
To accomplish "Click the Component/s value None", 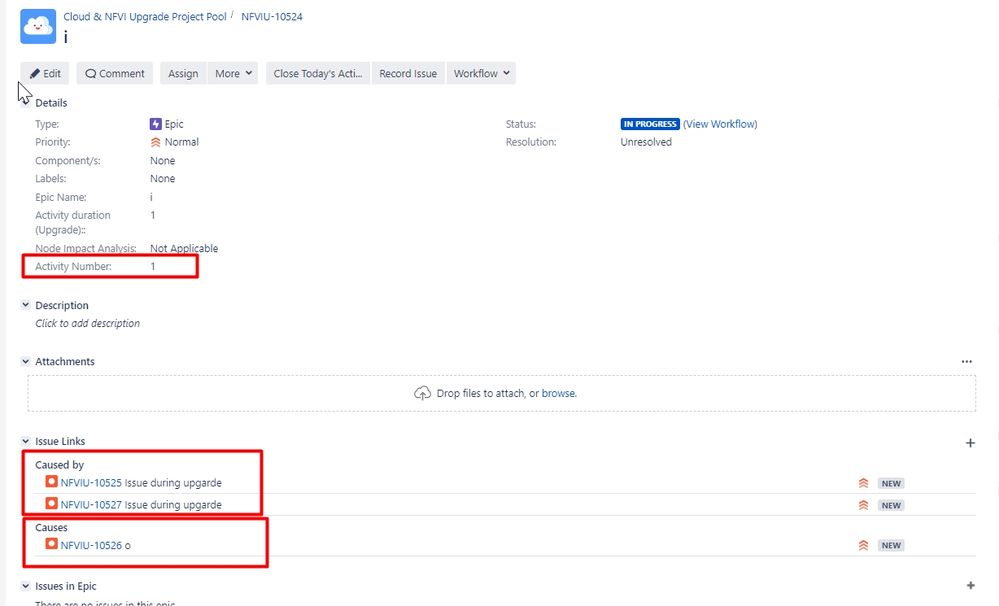I will point(162,161).
